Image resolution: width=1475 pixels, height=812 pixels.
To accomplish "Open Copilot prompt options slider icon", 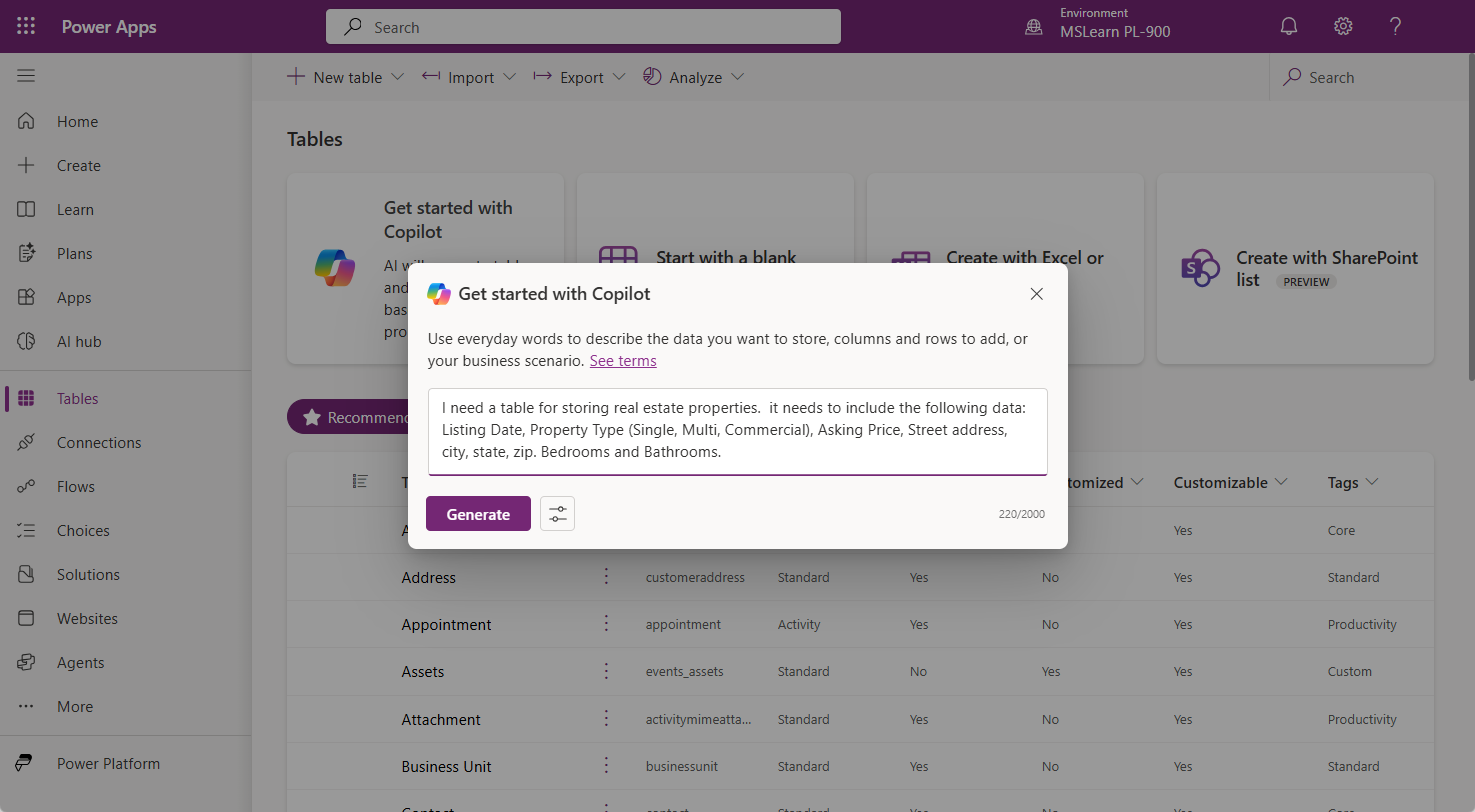I will 557,514.
